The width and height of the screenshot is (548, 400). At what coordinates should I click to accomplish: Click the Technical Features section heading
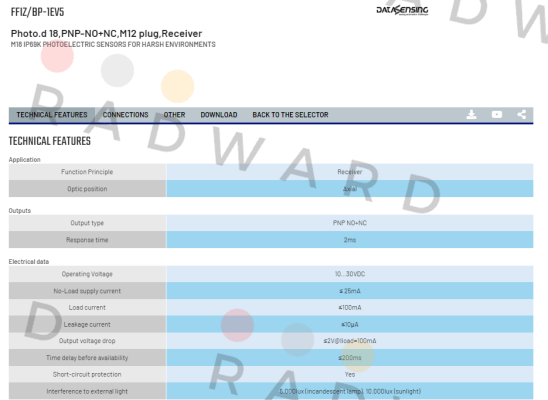(x=50, y=141)
